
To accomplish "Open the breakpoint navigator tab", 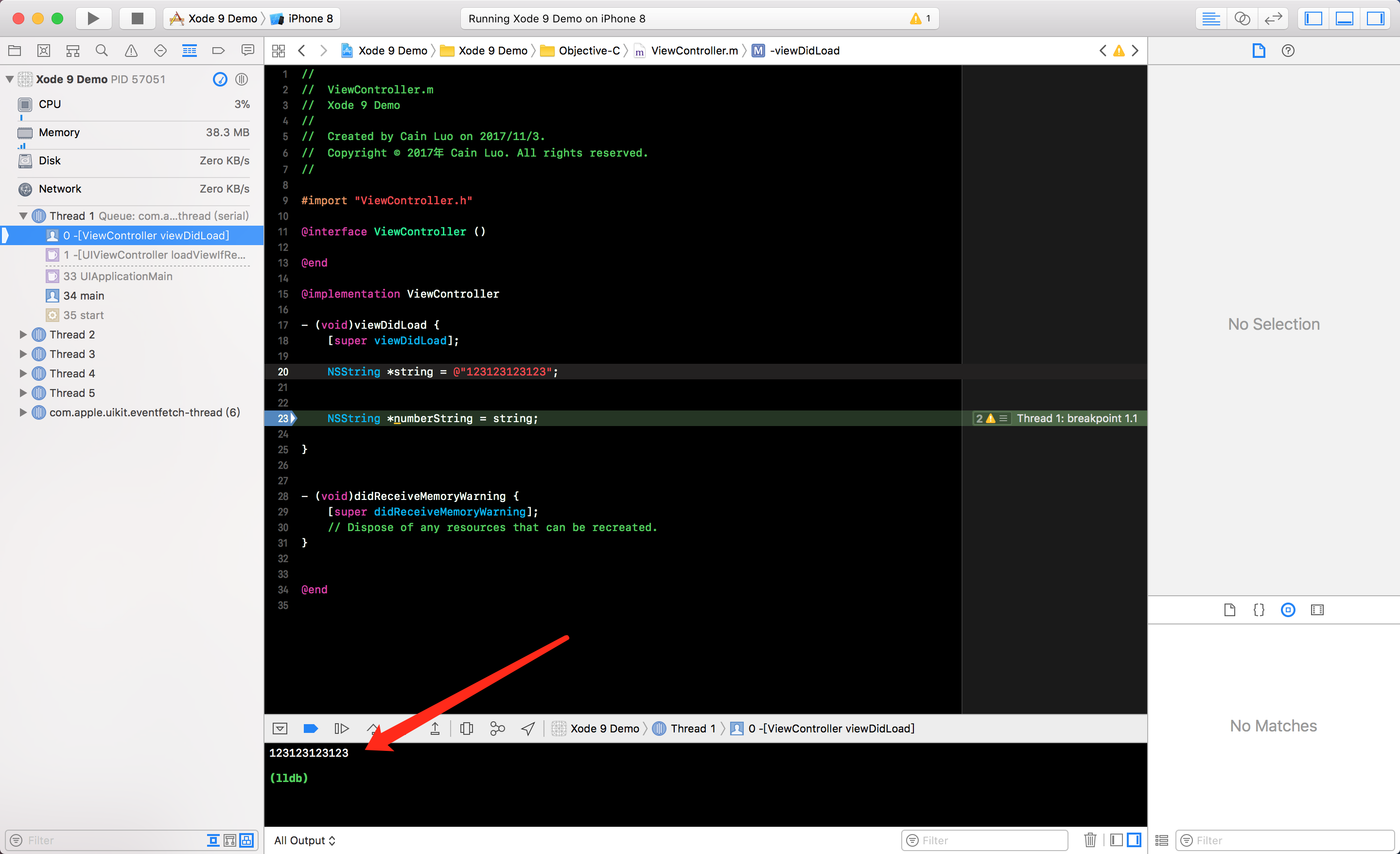I will point(218,51).
